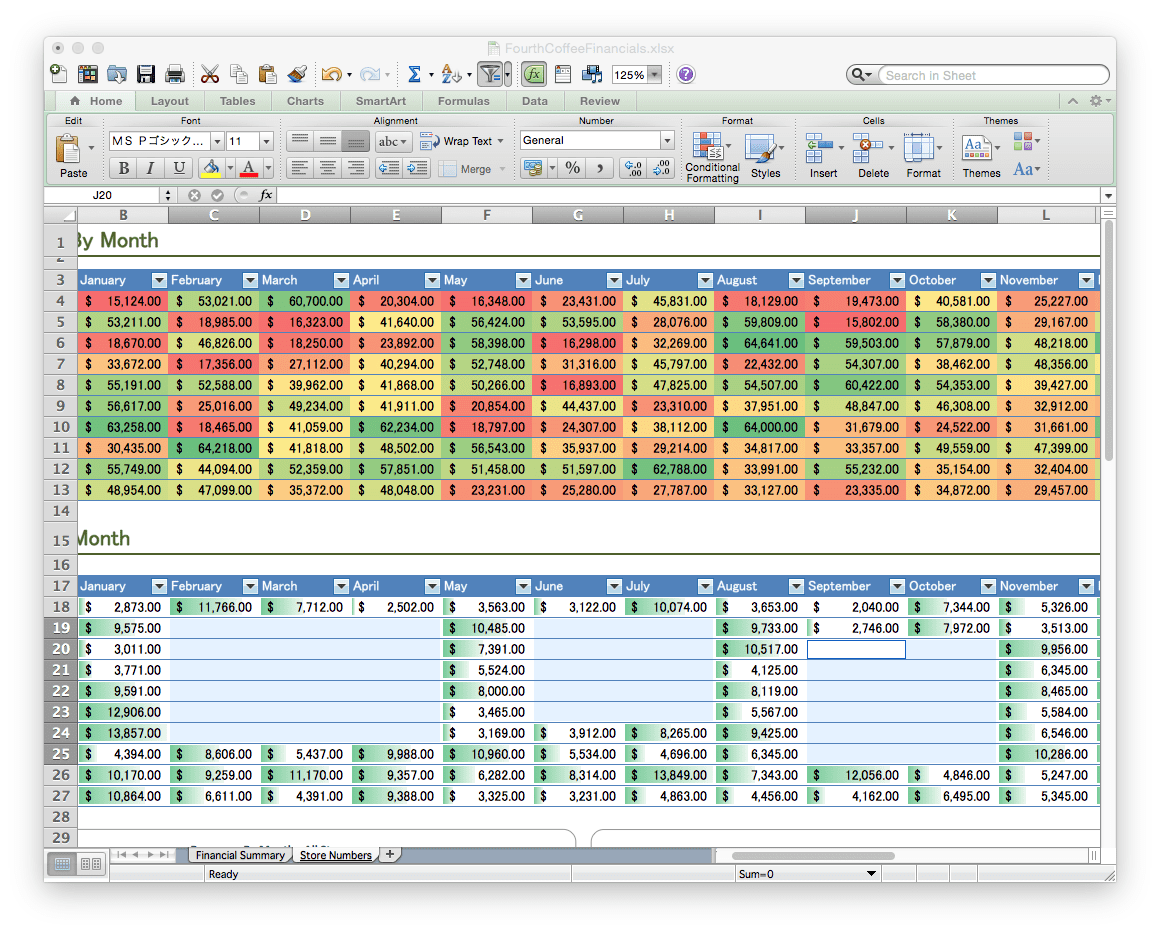
Task: Click the Search in Sheet field
Action: [x=990, y=75]
